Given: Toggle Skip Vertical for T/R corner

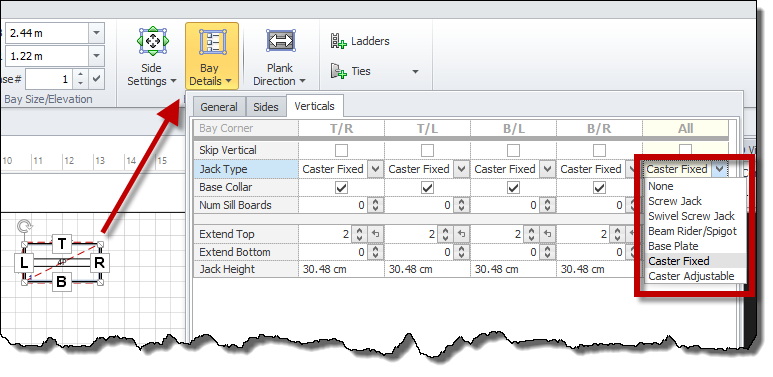Looking at the screenshot, I should [x=341, y=150].
